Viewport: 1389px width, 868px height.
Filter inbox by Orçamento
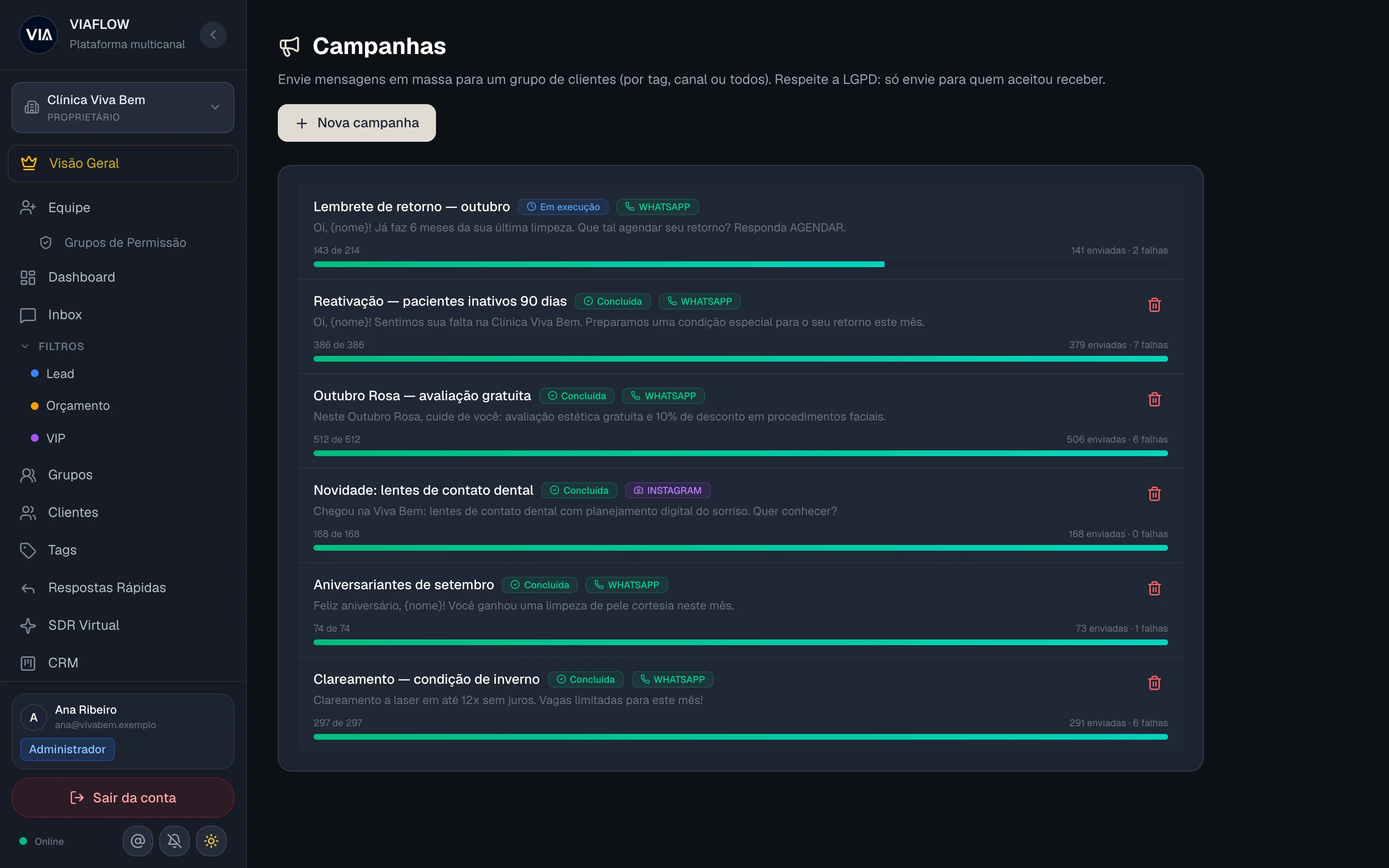tap(70, 406)
